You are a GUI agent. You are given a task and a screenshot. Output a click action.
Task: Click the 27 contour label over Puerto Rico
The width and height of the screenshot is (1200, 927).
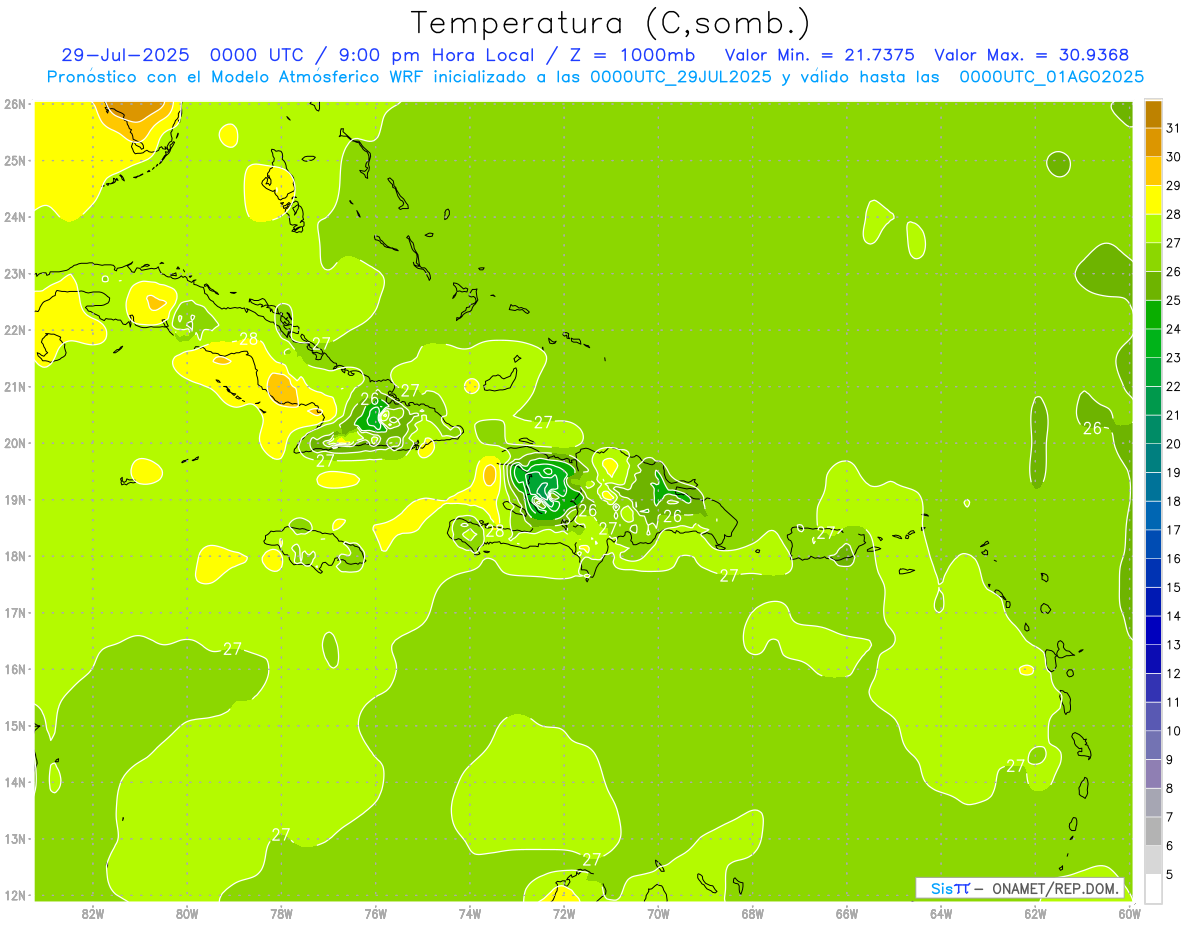[825, 534]
